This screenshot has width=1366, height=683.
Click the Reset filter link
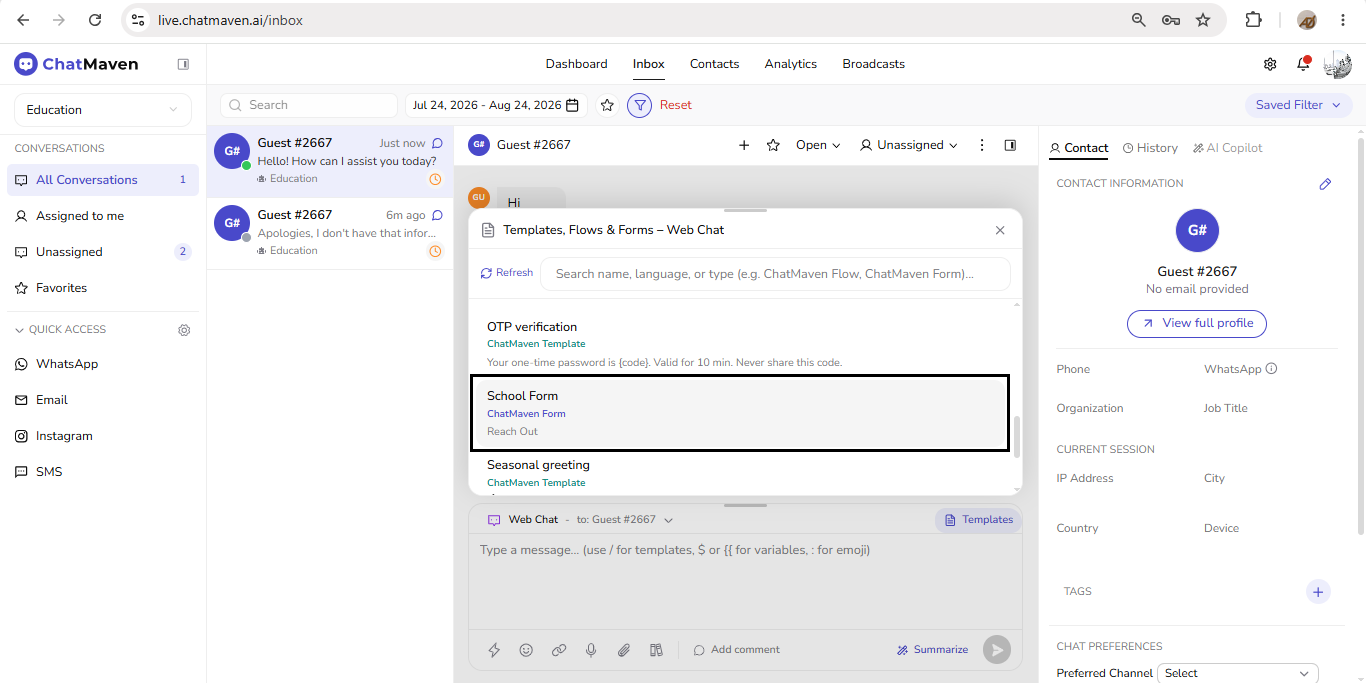tap(676, 105)
